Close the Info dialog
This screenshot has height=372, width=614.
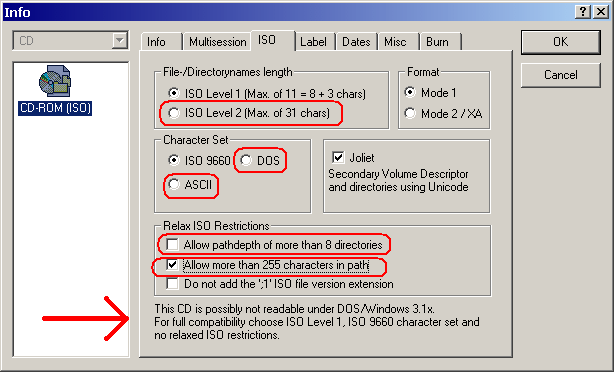coord(601,12)
